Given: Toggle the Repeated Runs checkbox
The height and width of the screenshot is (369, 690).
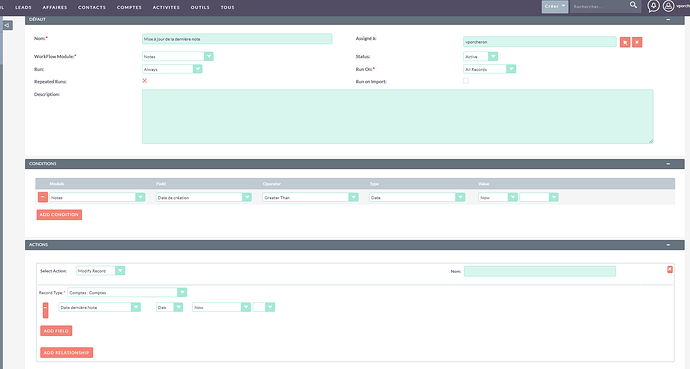Looking at the screenshot, I should [144, 81].
